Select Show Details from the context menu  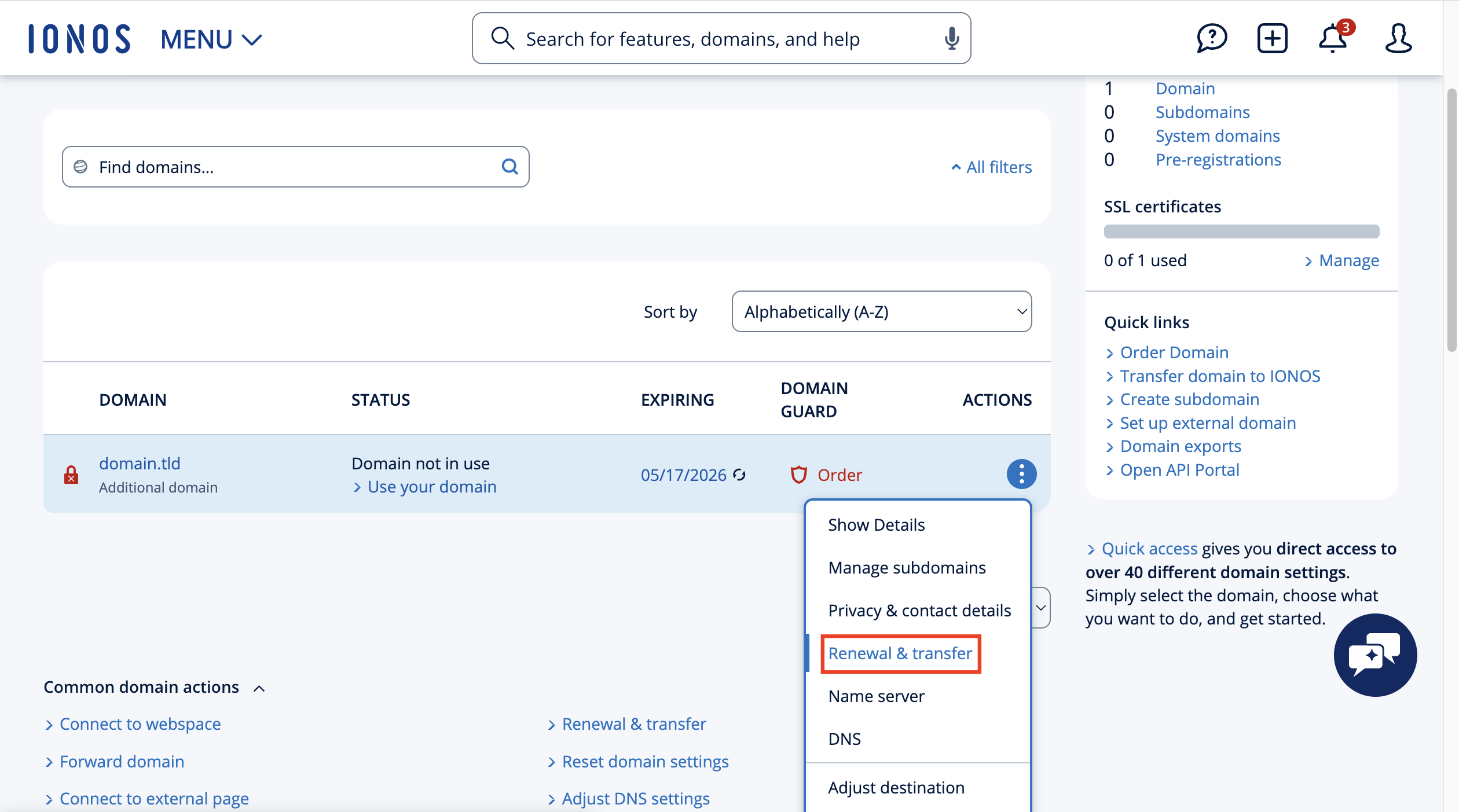tap(876, 524)
